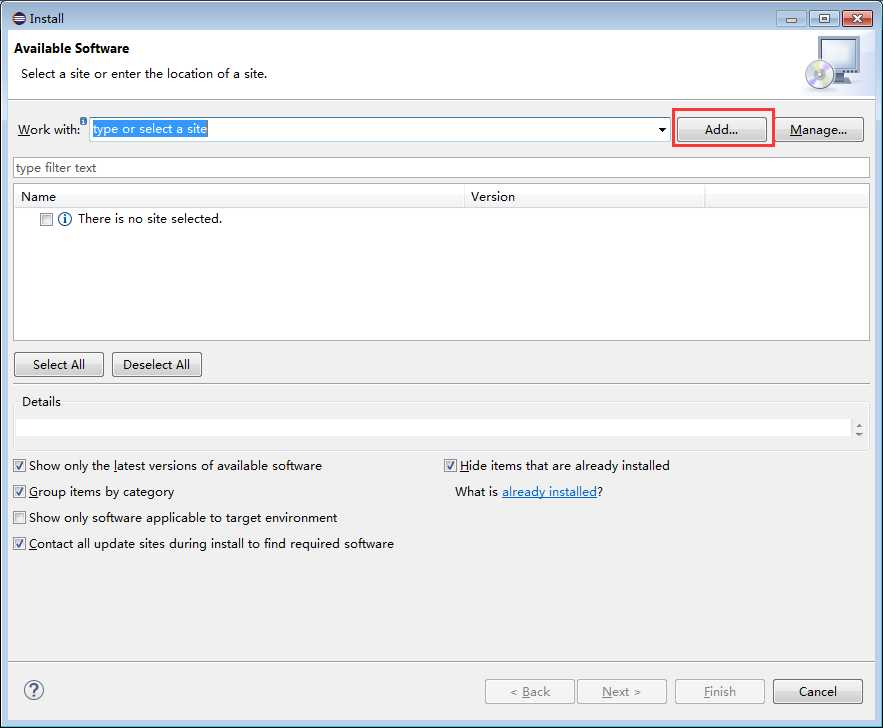This screenshot has width=883, height=728.
Task: Click the Help question mark icon
Action: (34, 690)
